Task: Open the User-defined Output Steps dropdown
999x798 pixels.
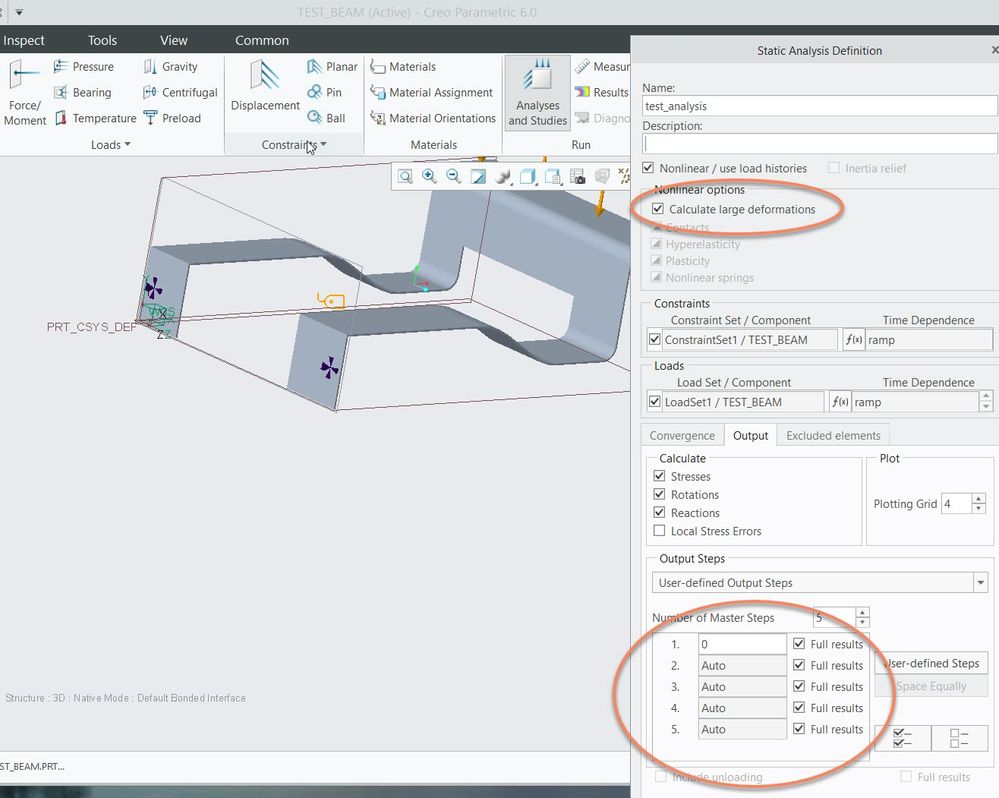Action: [820, 583]
